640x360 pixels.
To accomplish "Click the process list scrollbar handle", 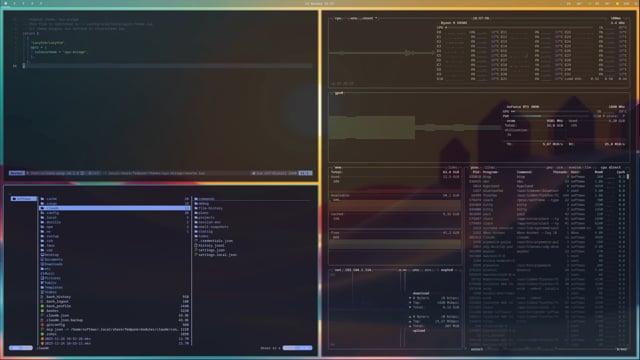I will click(628, 177).
